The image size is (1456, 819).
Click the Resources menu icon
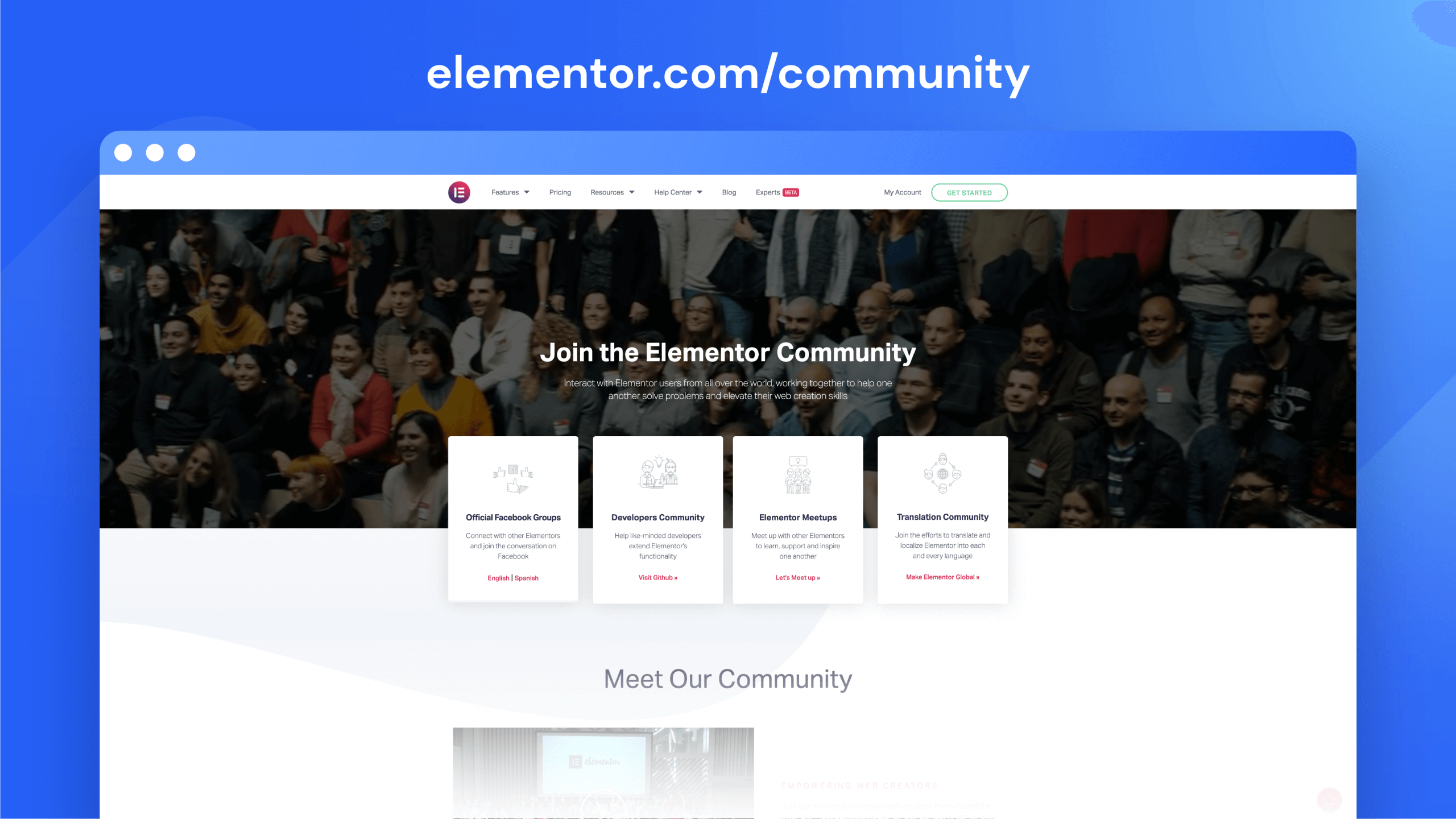point(630,192)
